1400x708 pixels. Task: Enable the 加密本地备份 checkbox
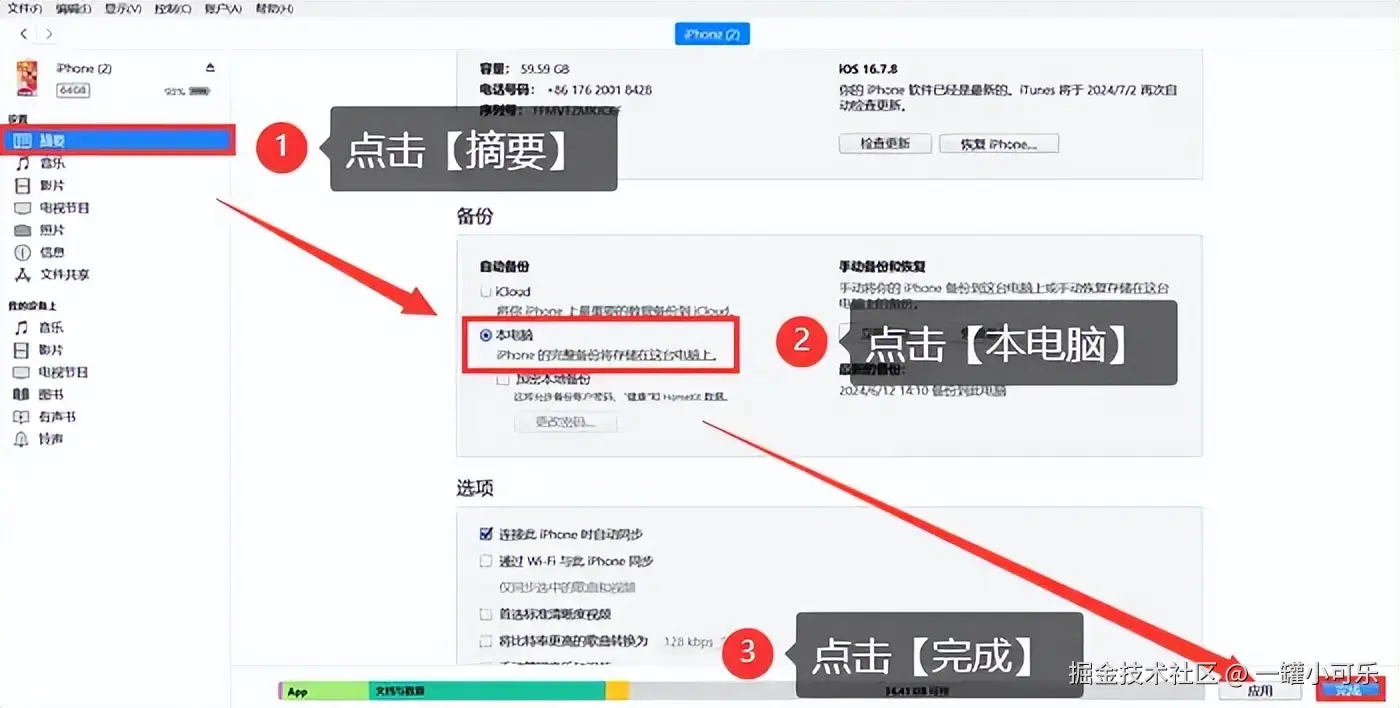(x=503, y=380)
